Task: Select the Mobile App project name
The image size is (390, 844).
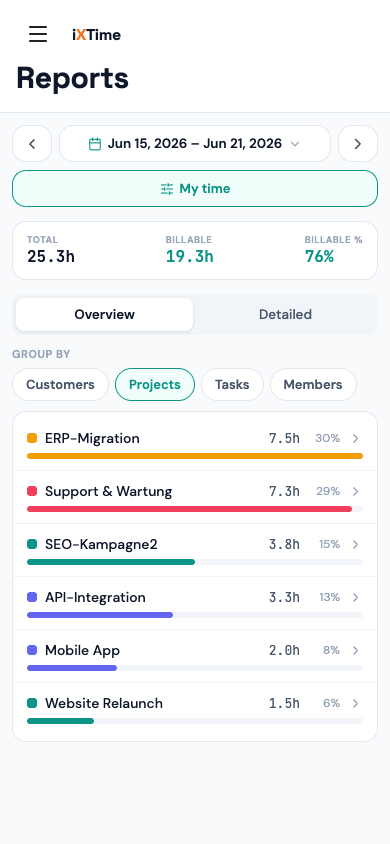Action: coord(82,650)
